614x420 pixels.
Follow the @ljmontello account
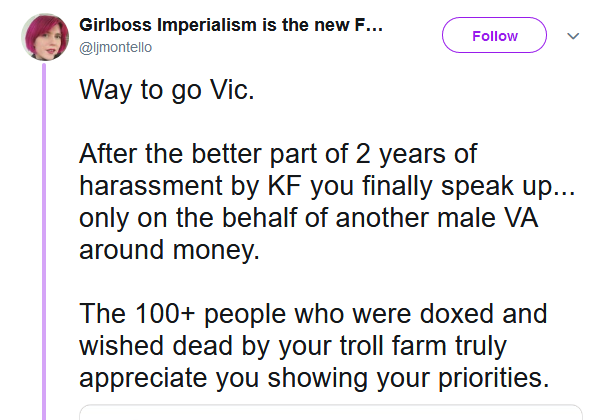pyautogui.click(x=494, y=35)
